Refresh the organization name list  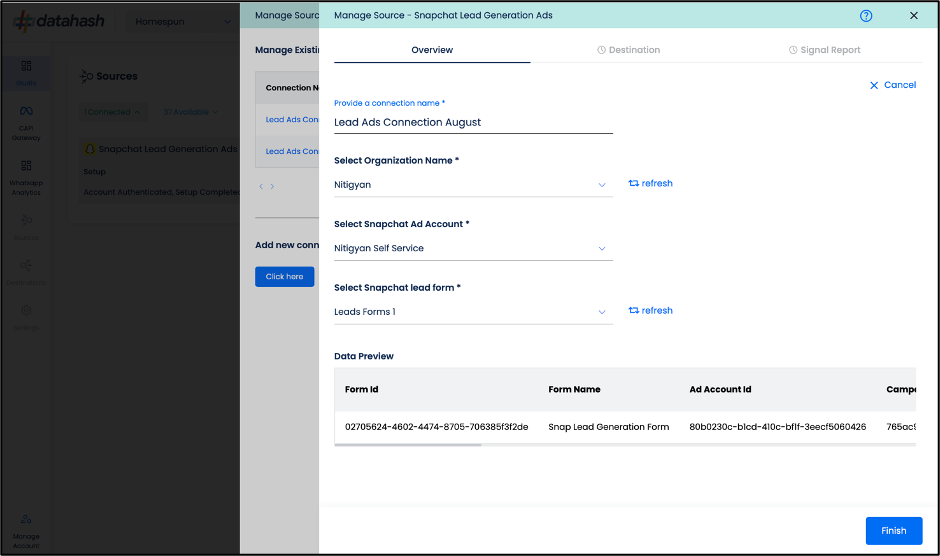(x=650, y=184)
